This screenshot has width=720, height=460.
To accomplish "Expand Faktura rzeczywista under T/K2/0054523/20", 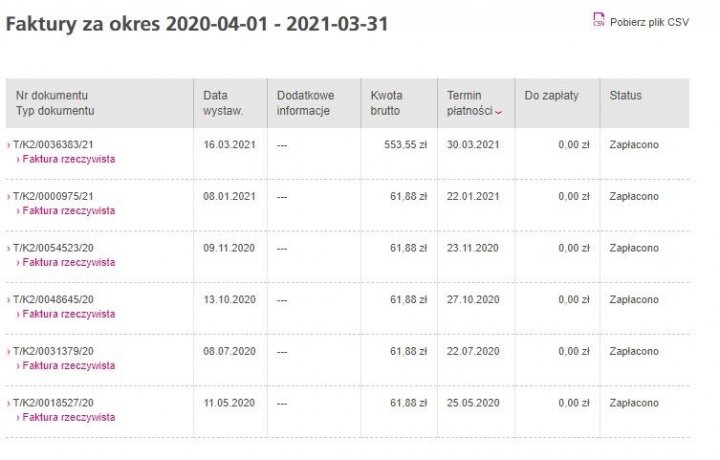I will [x=68, y=263].
